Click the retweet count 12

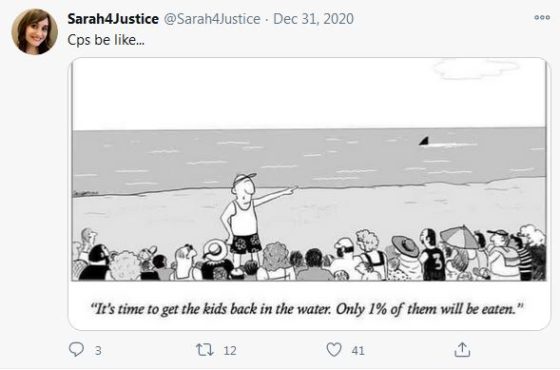pos(230,351)
